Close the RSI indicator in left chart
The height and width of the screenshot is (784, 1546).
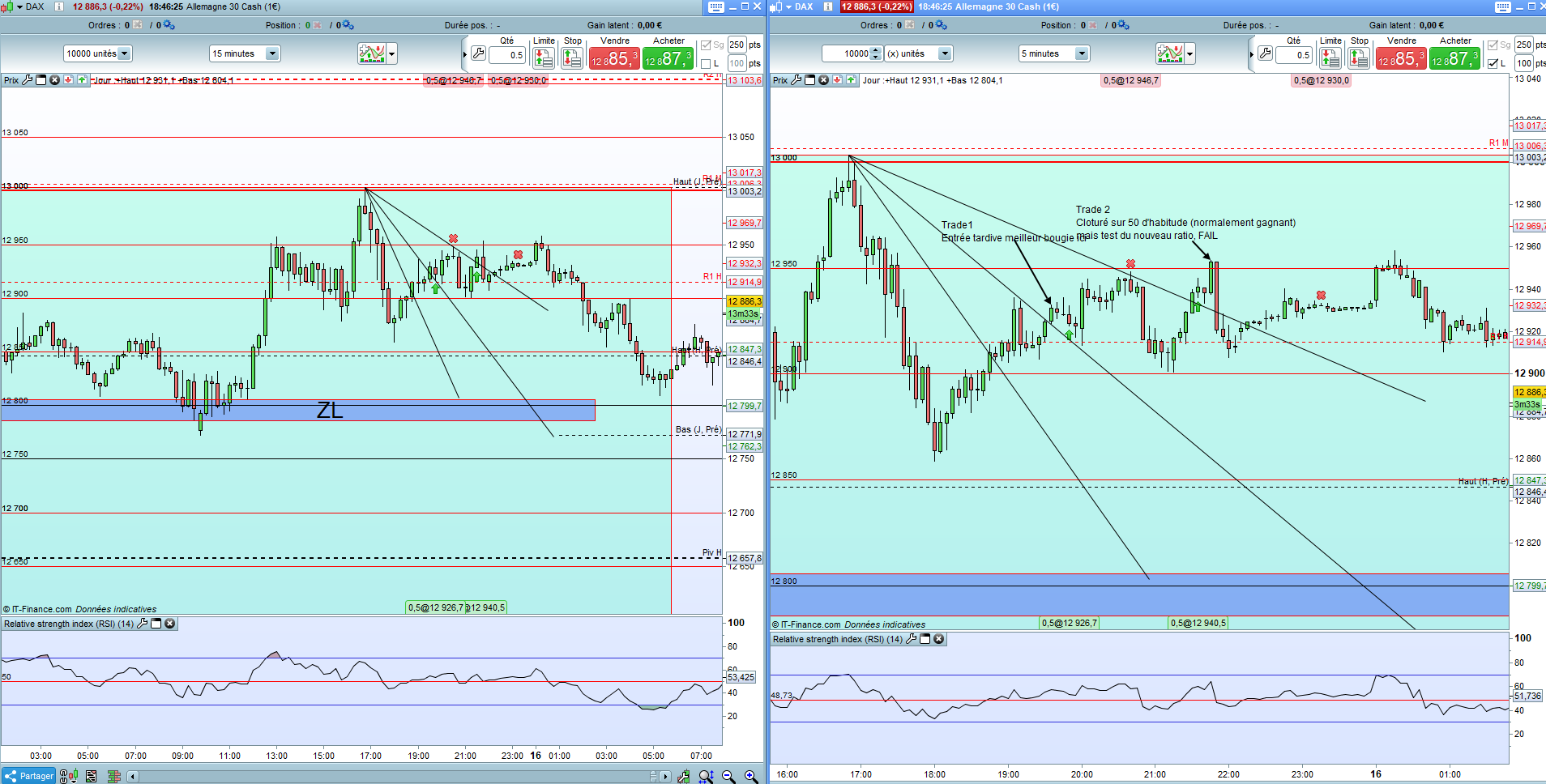pyautogui.click(x=170, y=624)
